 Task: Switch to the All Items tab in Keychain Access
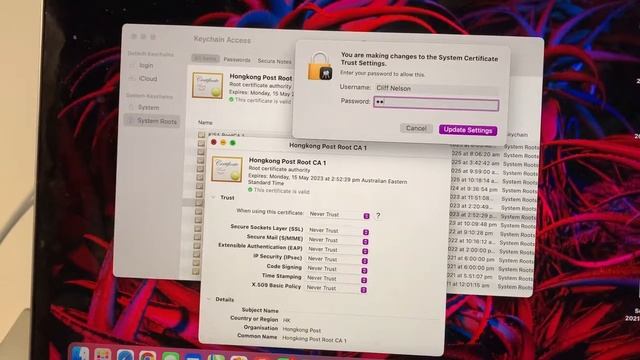tap(205, 59)
